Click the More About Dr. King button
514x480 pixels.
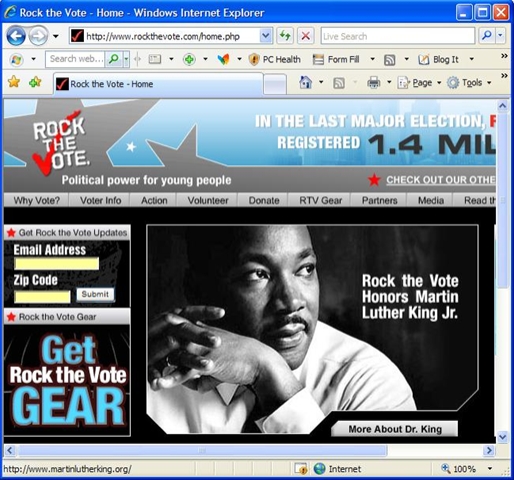click(395, 429)
